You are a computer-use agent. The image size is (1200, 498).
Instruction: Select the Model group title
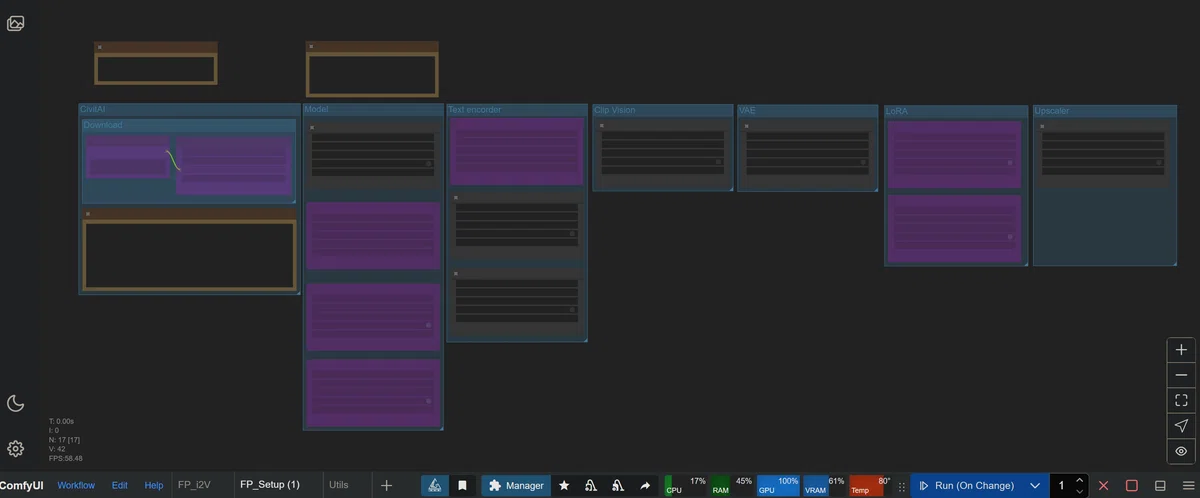[316, 109]
